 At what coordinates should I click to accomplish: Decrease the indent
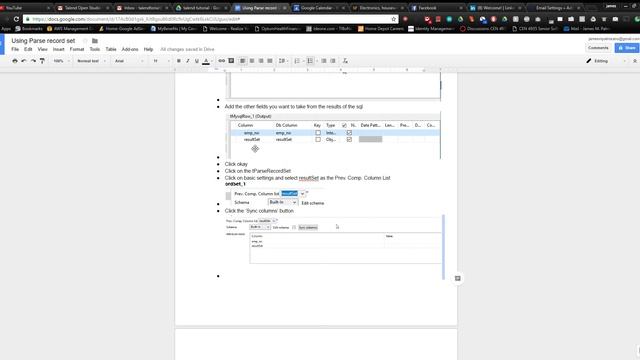click(x=324, y=61)
